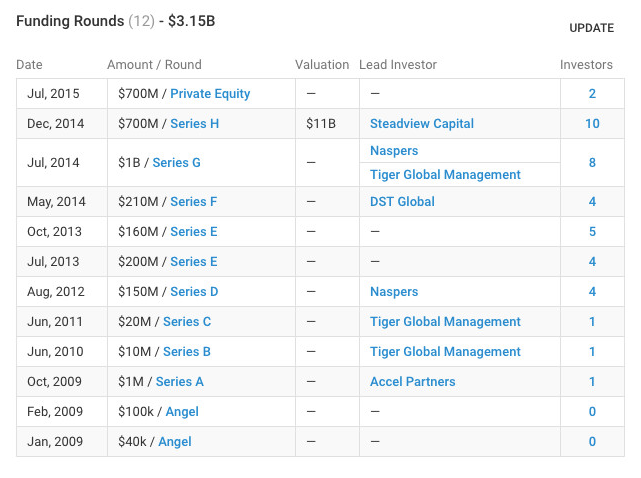The image size is (641, 478).
Task: Visit the Accel Partners investor page
Action: [x=412, y=382]
